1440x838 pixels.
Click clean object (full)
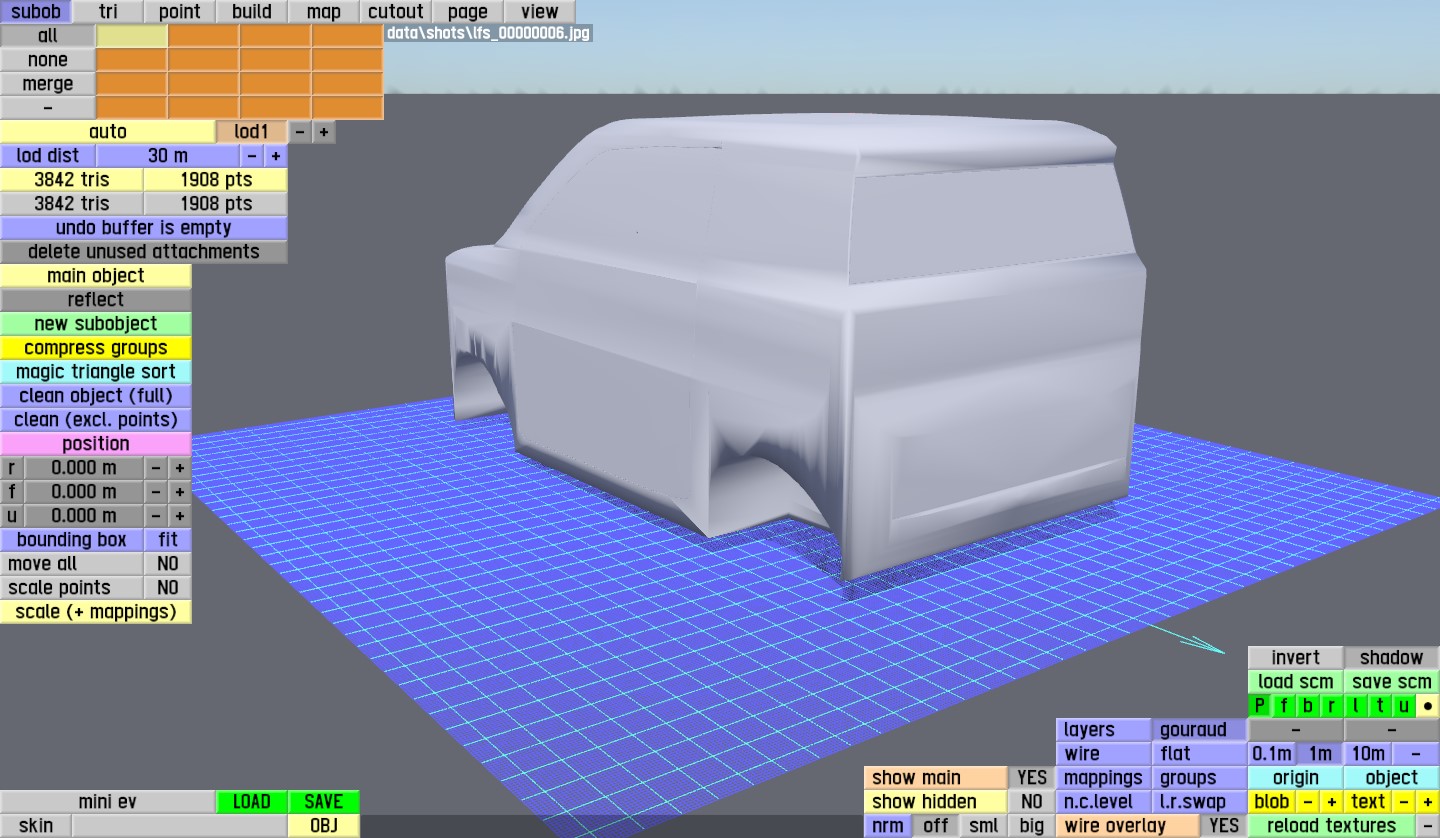tap(96, 396)
